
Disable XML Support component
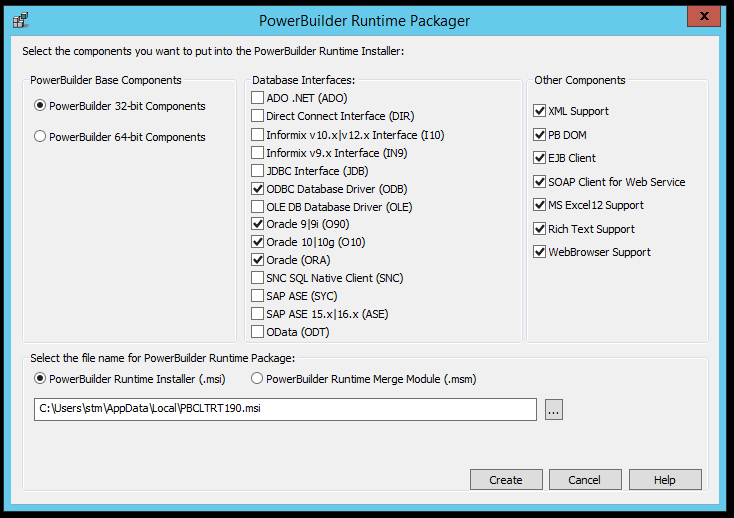[540, 111]
